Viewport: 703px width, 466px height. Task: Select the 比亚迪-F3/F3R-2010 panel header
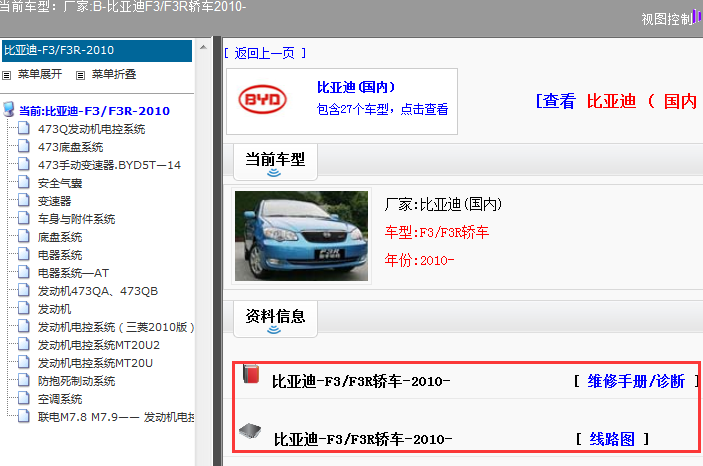[x=97, y=50]
